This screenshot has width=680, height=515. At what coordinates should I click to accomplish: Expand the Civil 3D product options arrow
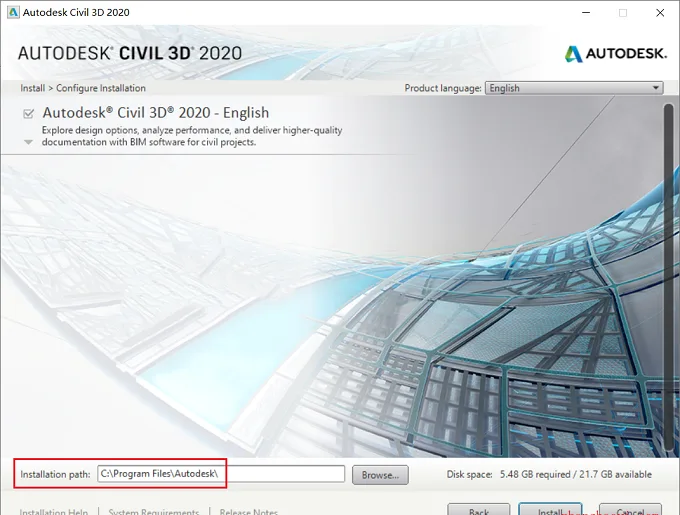click(x=28, y=142)
